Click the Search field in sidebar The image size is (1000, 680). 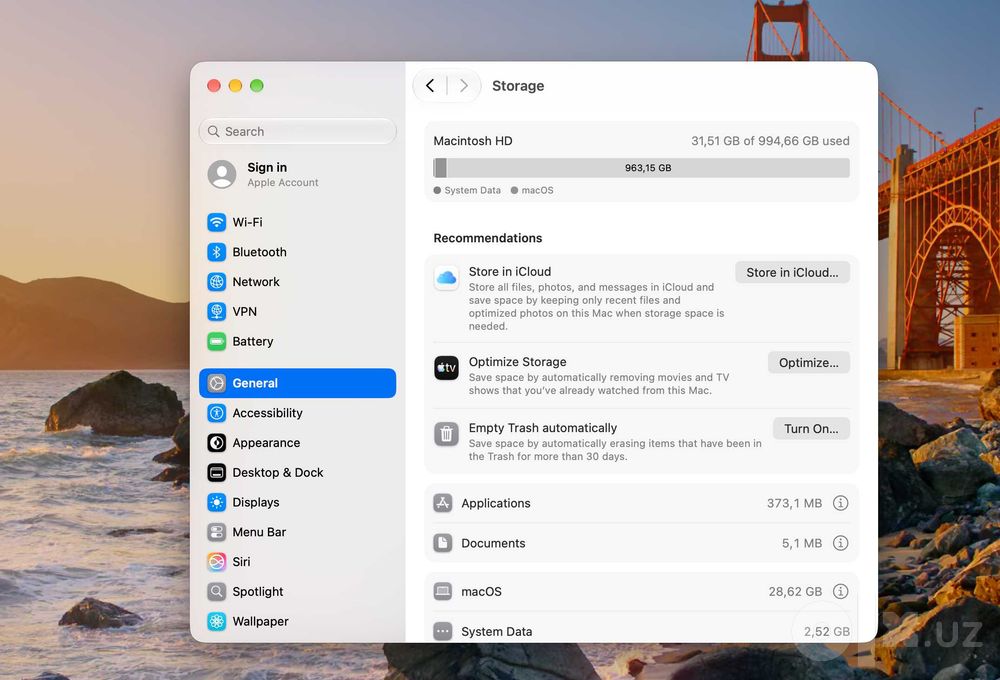(x=297, y=131)
